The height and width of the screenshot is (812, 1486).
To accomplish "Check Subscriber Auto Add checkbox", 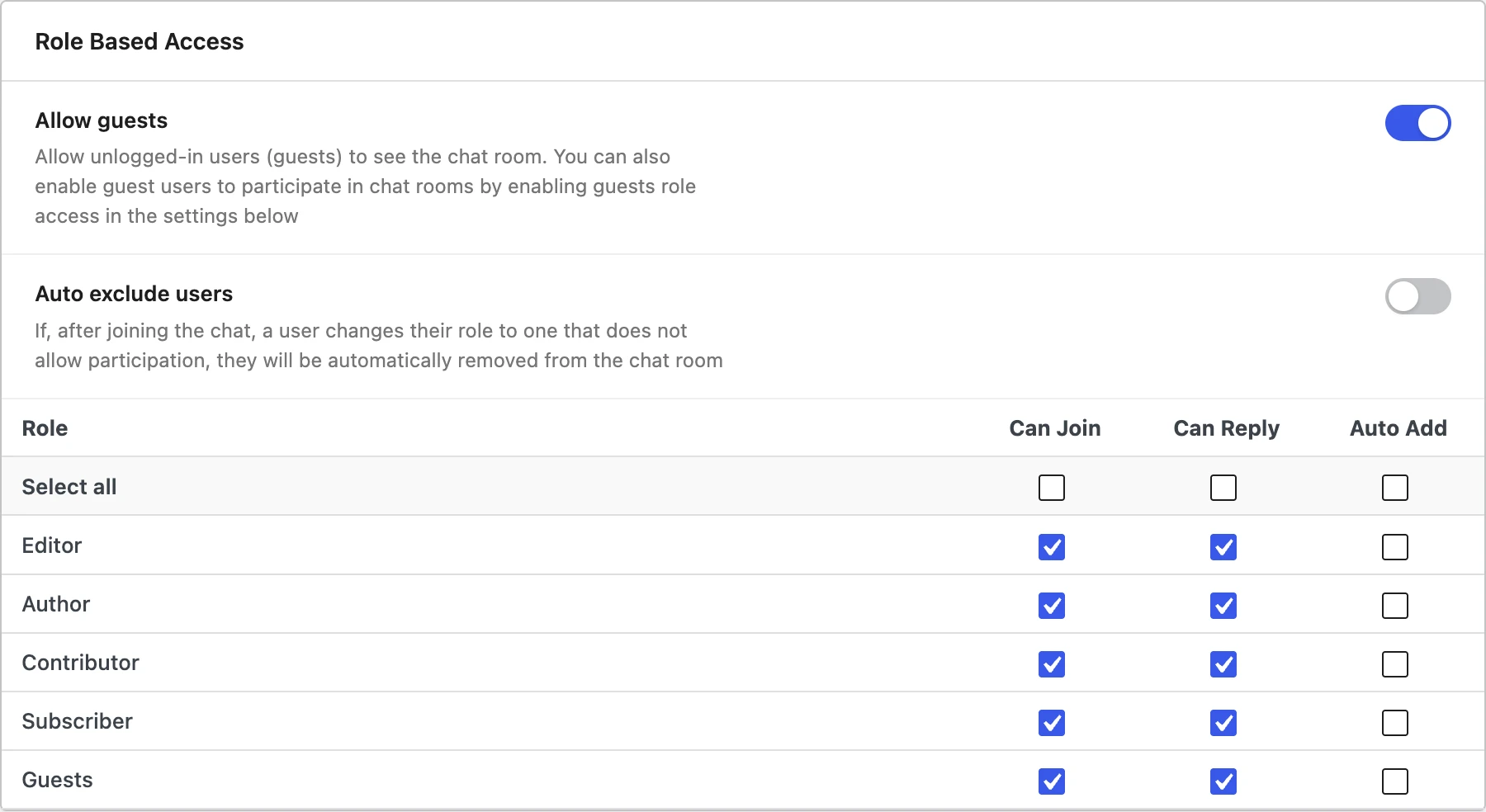I will pyautogui.click(x=1395, y=723).
